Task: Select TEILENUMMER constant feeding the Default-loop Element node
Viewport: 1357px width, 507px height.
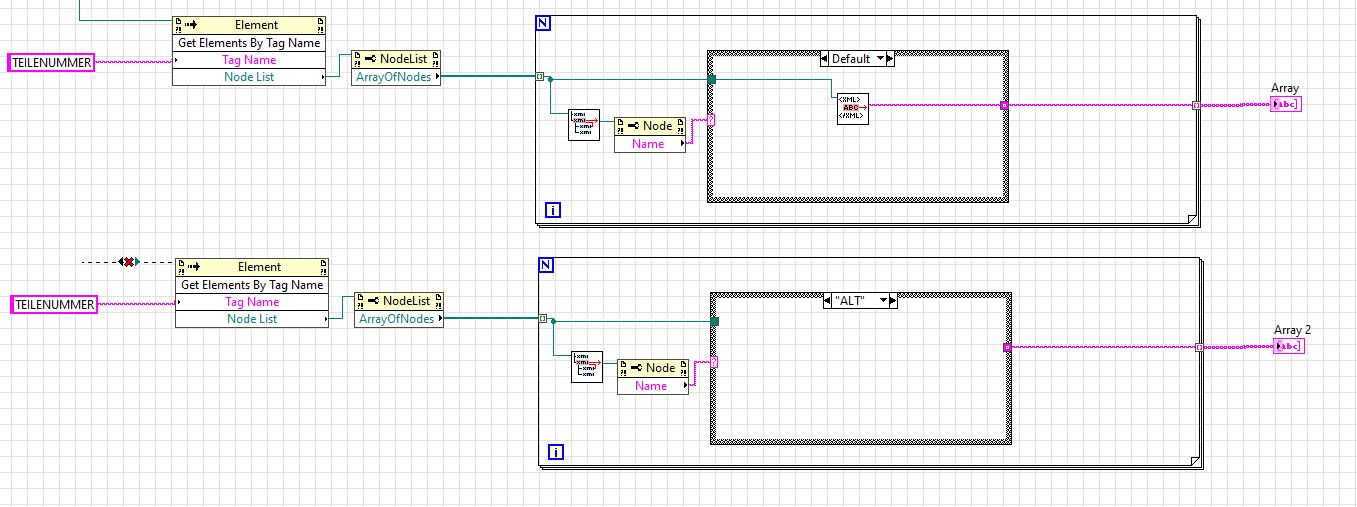Action: pos(51,62)
